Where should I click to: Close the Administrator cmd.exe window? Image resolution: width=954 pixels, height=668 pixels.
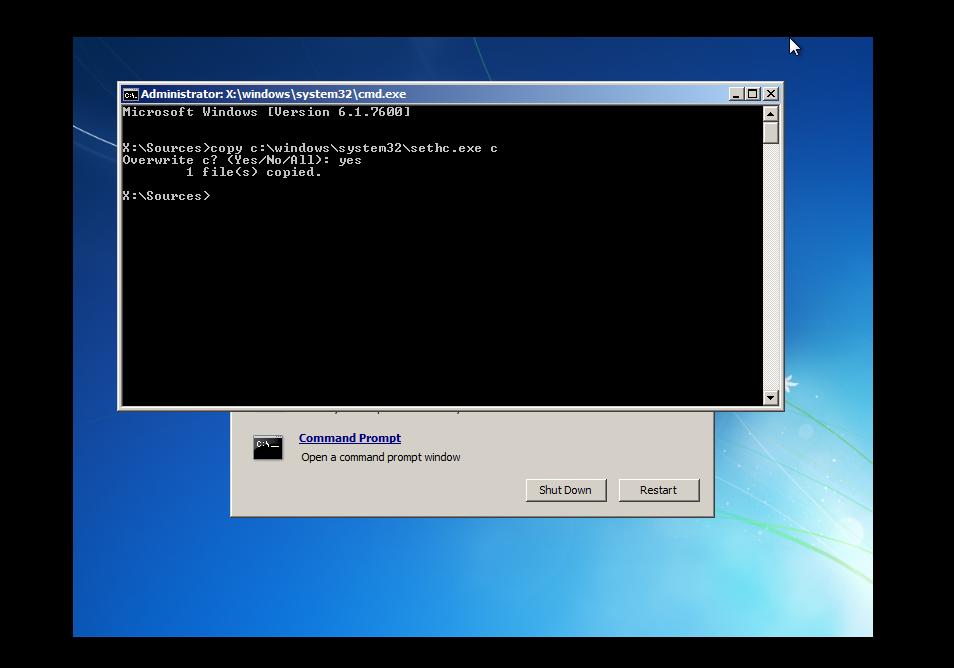pyautogui.click(x=770, y=94)
